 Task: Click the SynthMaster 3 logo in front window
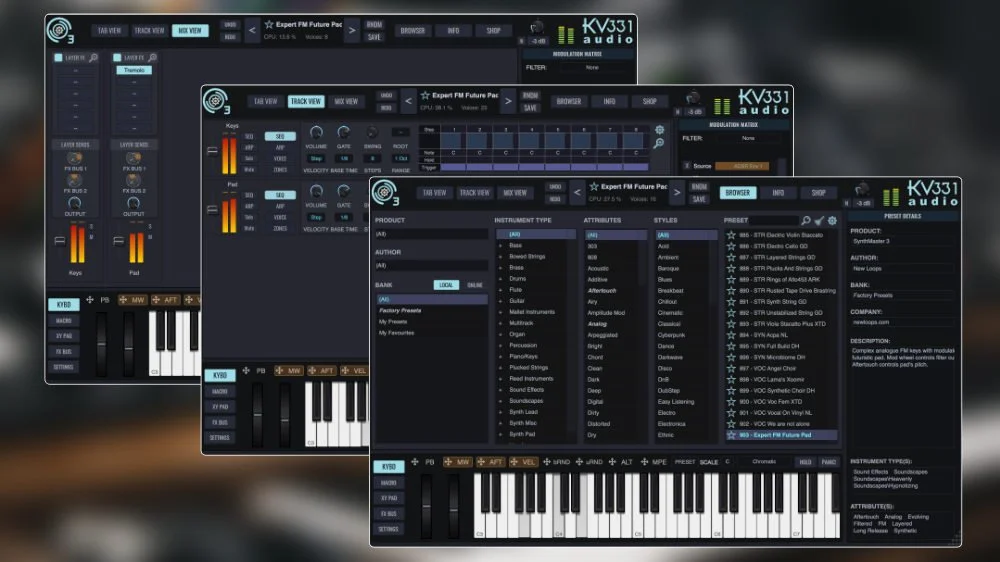coord(386,193)
